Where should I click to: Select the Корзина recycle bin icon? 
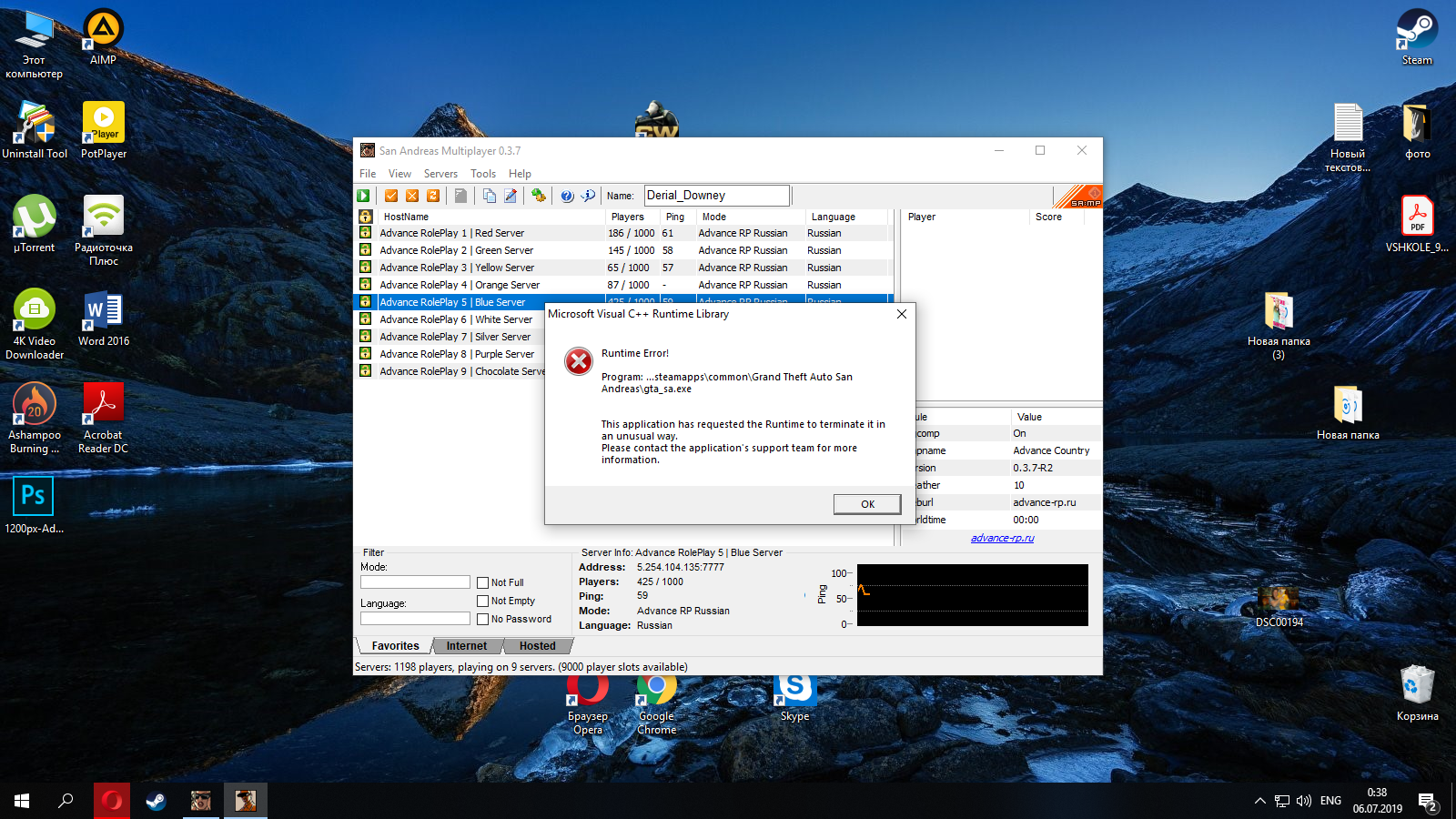click(1417, 693)
